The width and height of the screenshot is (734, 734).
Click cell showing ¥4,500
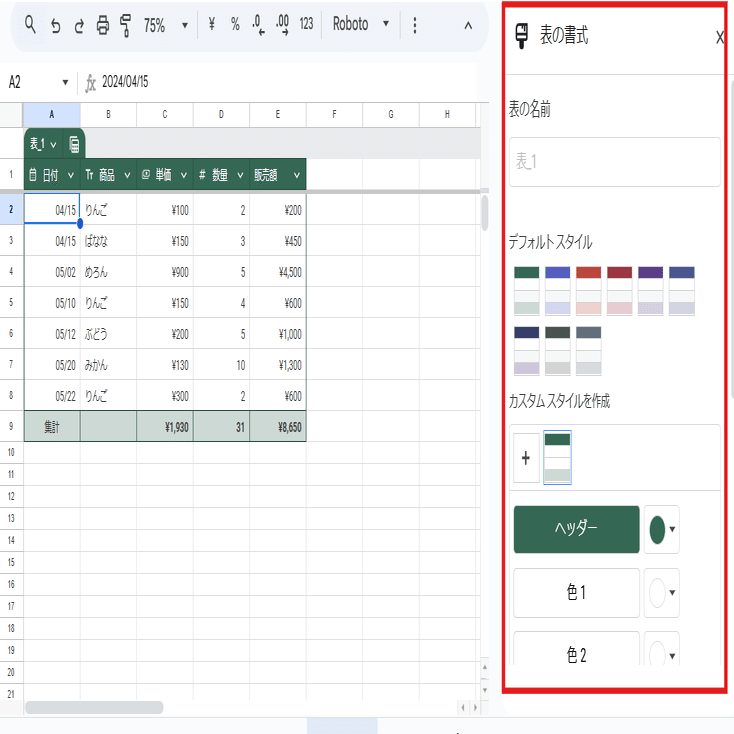(x=278, y=272)
